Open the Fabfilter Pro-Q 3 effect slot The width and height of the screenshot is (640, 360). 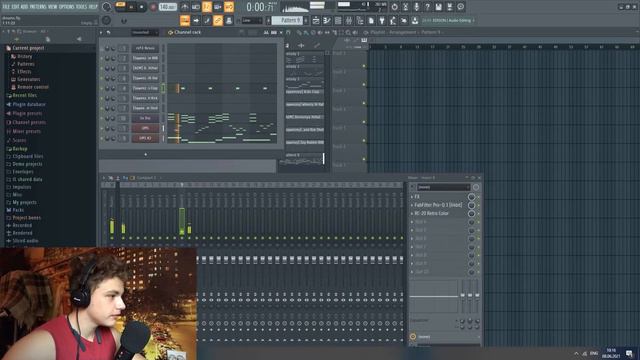438,205
